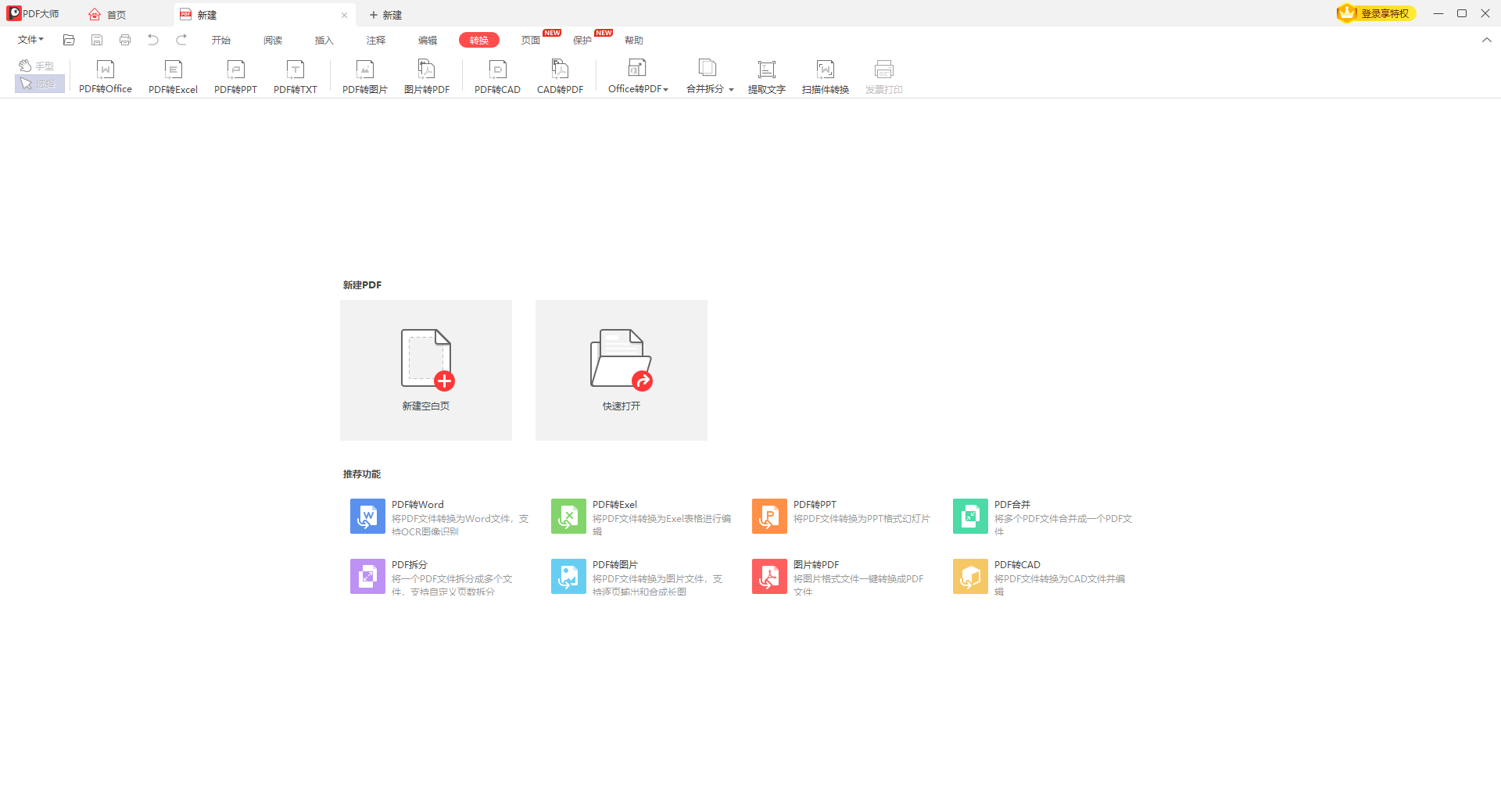Launch the PDF转图片 tool

[x=364, y=77]
